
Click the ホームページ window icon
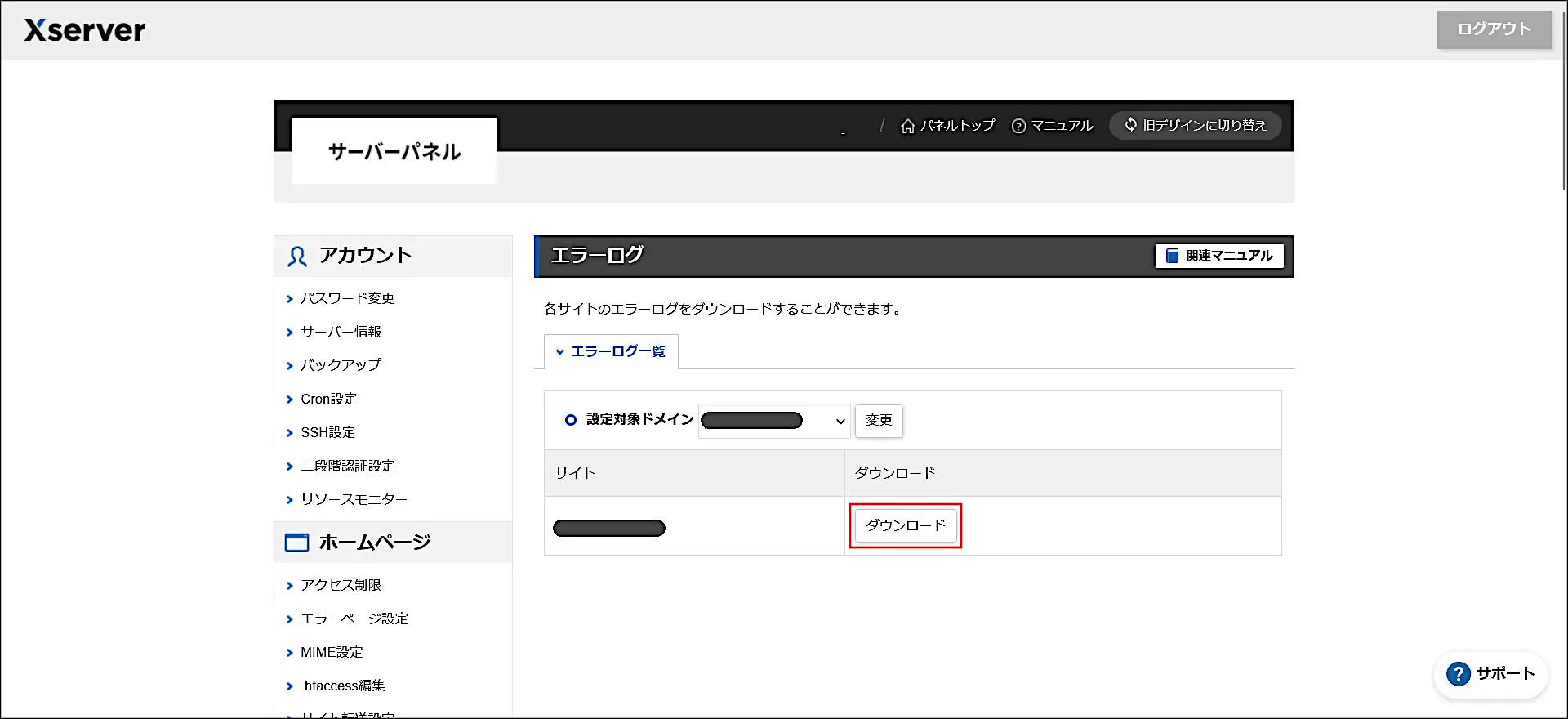pyautogui.click(x=296, y=543)
